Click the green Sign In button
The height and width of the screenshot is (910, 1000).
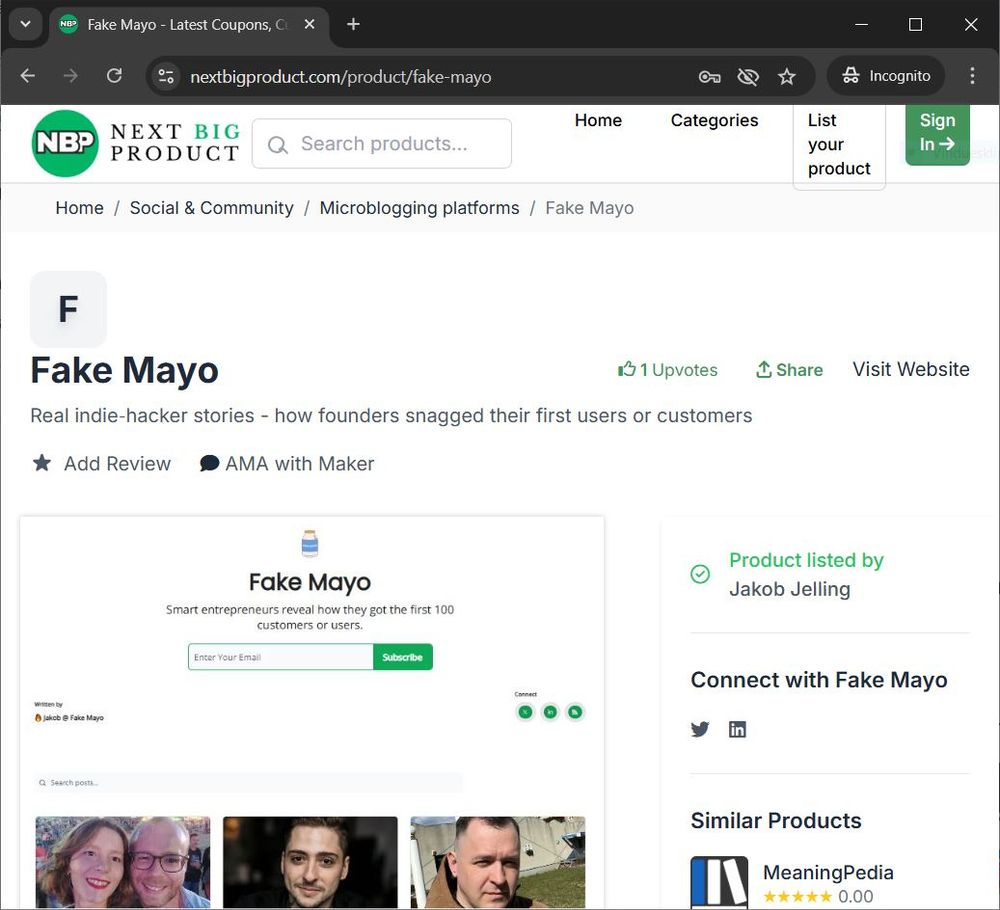point(938,133)
